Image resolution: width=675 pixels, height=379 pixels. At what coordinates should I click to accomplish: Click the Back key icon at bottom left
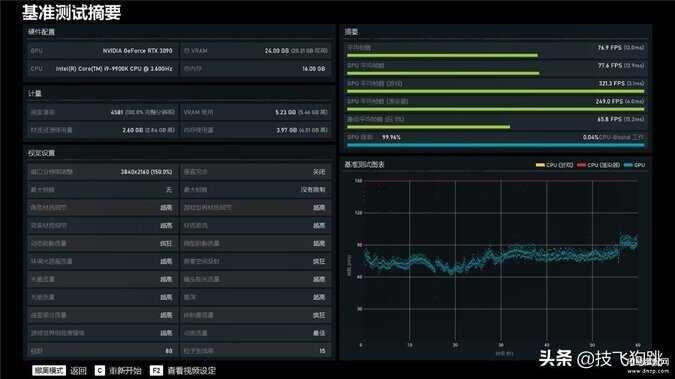(x=49, y=370)
